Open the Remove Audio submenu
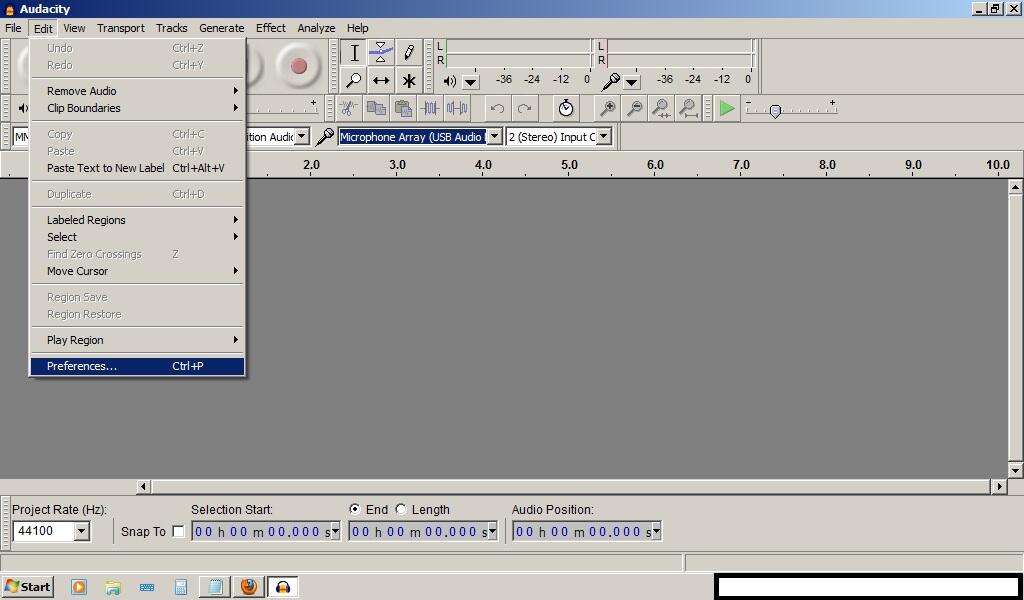Viewport: 1024px width, 600px height. (137, 91)
